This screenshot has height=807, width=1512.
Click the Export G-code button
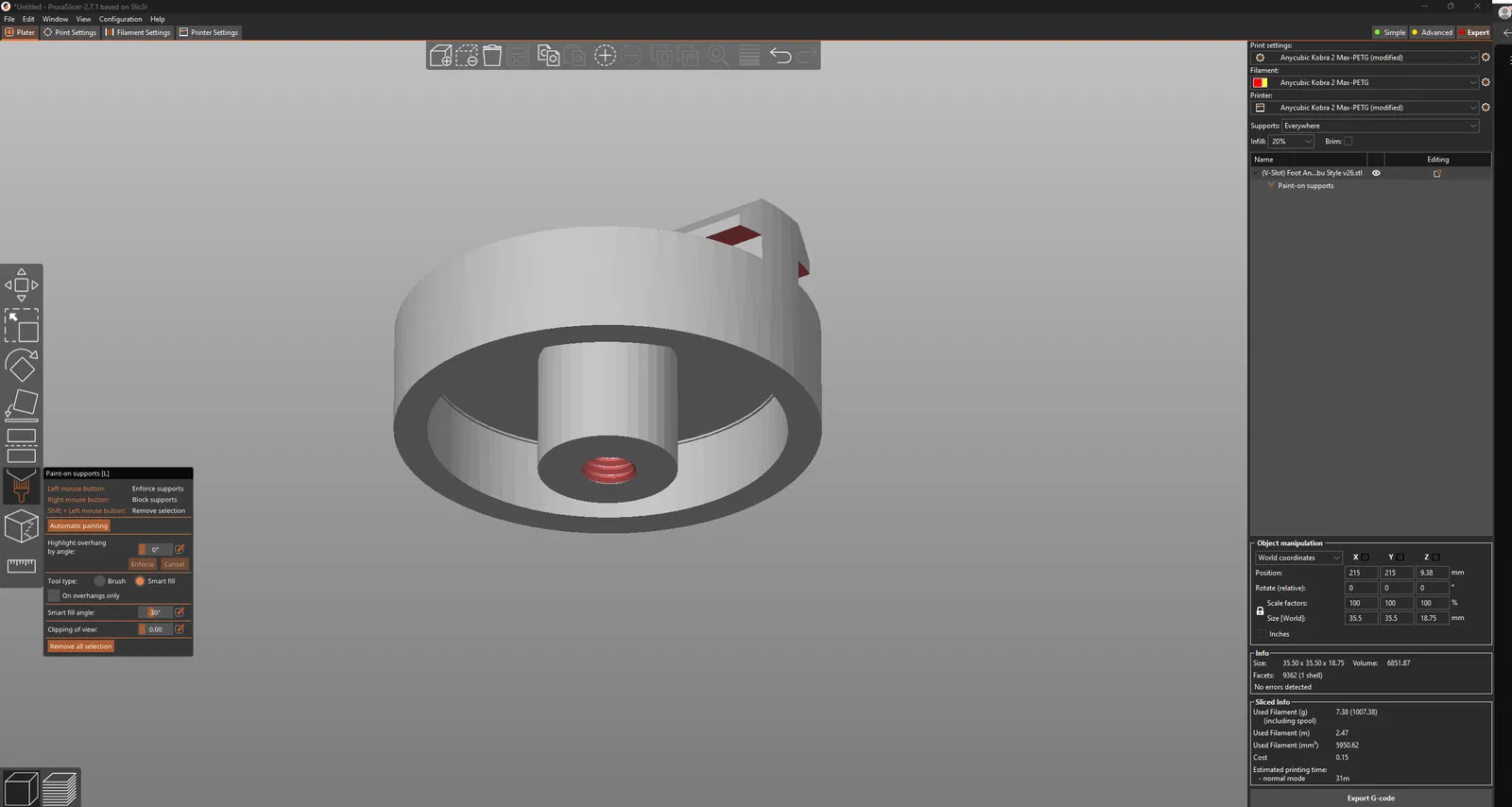(x=1370, y=798)
